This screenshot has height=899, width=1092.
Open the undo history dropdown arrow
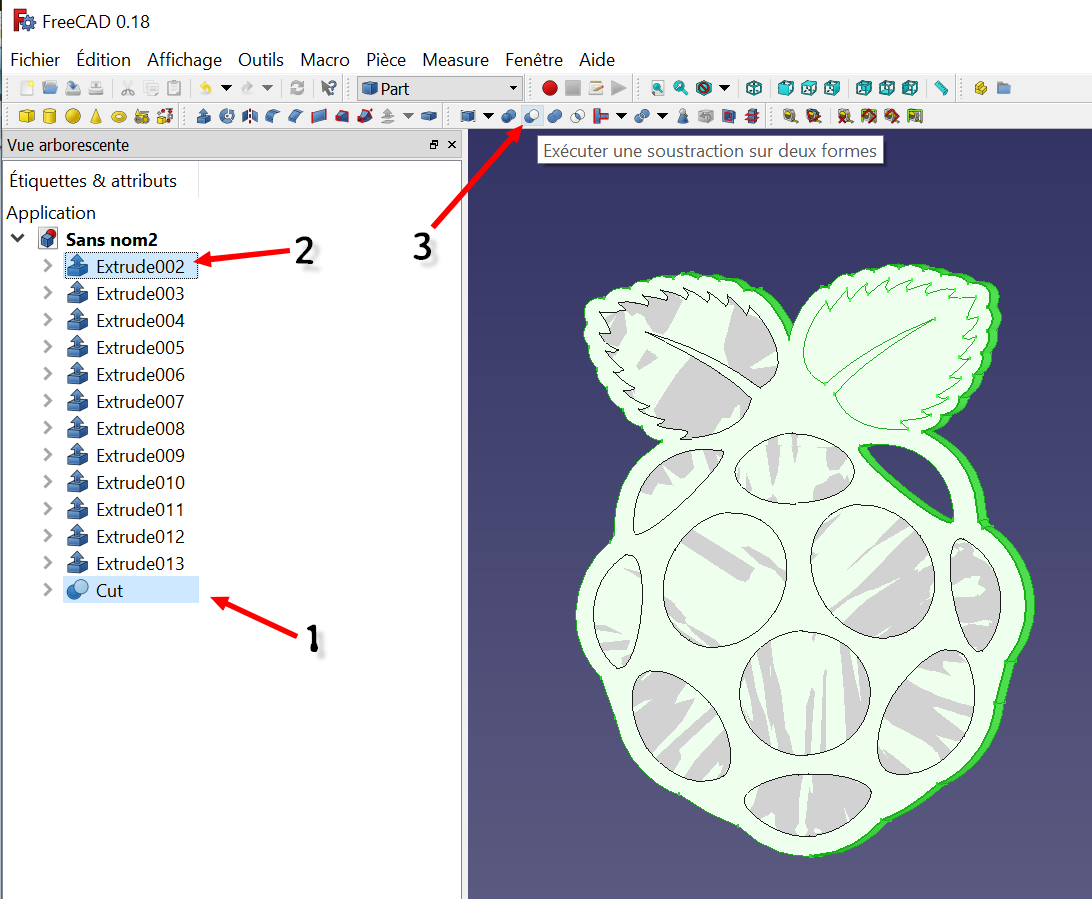point(226,88)
